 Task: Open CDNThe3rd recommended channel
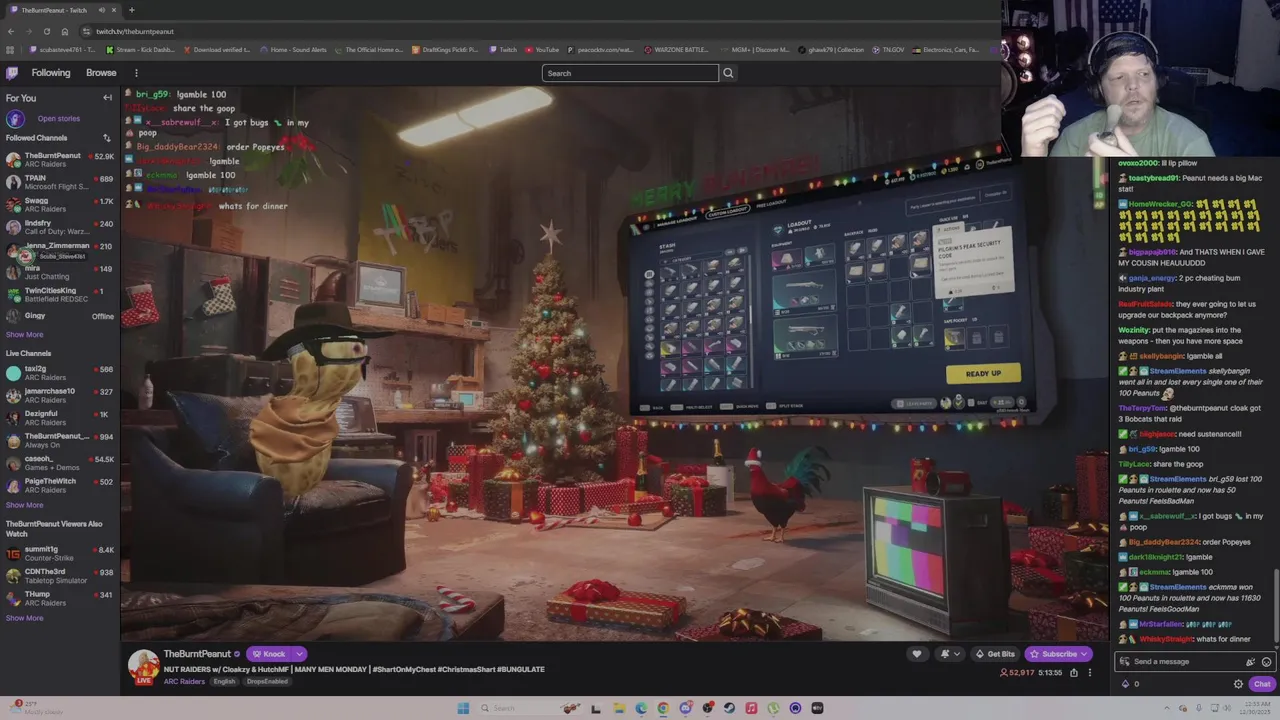[x=60, y=576]
